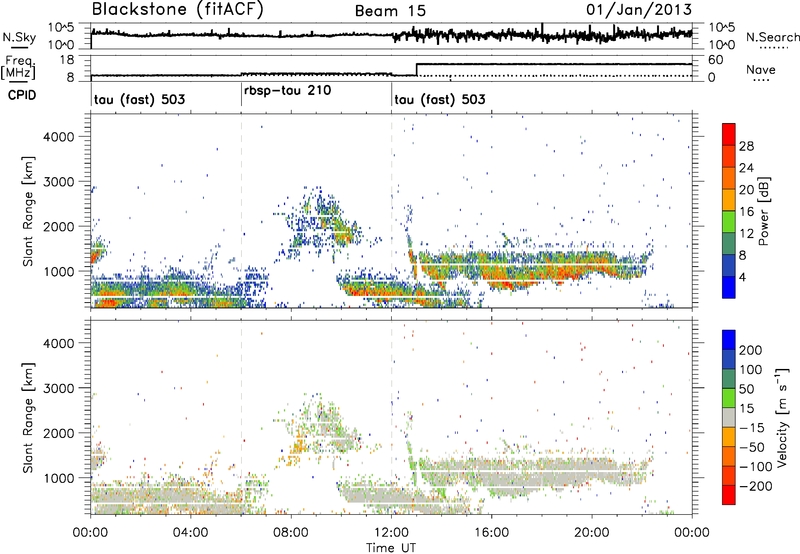Click the "60" Nave axis tick
This screenshot has height=554, width=800.
pyautogui.click(x=715, y=60)
